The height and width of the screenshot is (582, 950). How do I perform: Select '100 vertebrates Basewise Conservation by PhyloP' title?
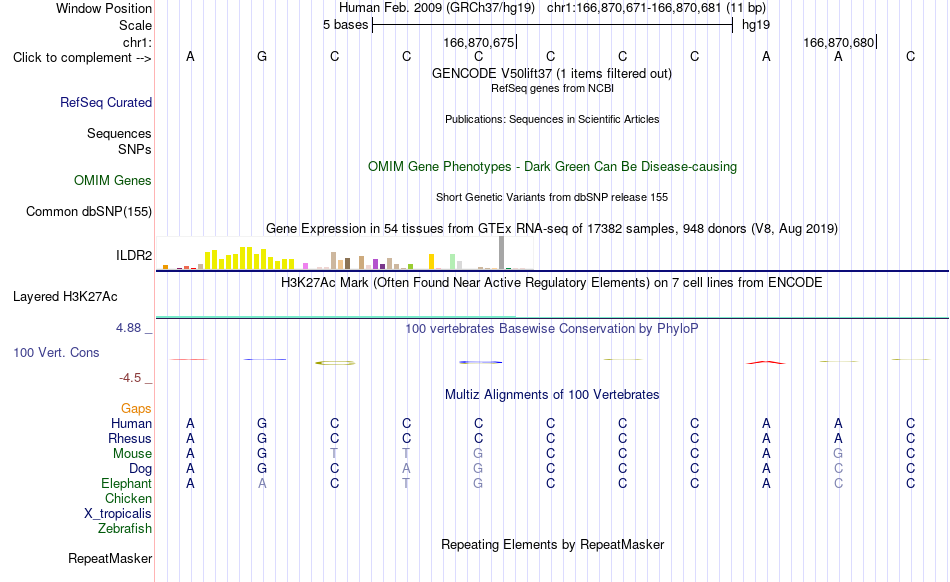pos(551,328)
